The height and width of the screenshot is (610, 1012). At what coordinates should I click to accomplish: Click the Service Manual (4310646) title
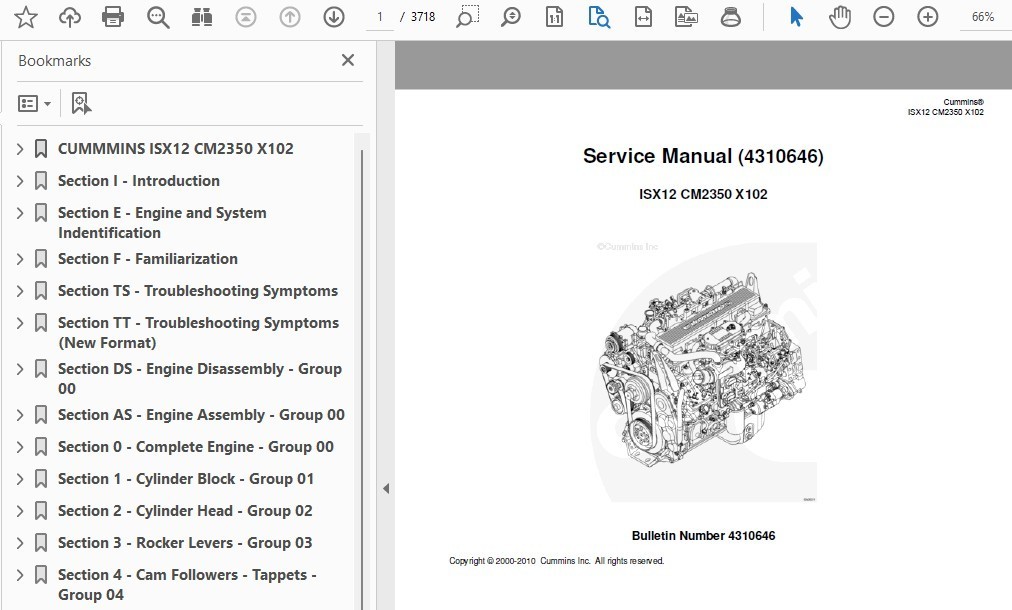click(703, 156)
